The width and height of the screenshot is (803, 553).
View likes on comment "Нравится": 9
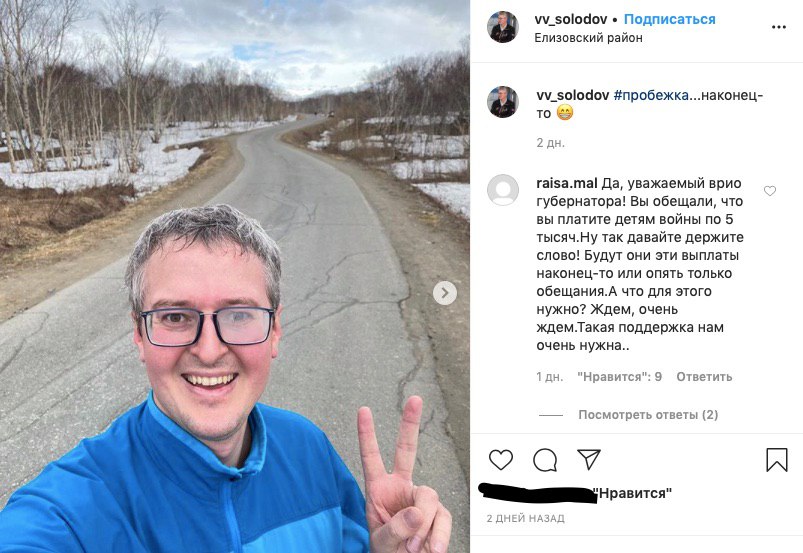pos(620,377)
